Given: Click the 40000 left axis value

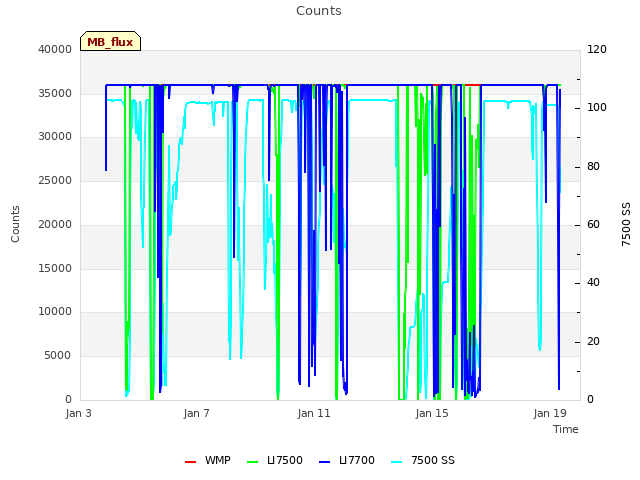Looking at the screenshot, I should [x=55, y=49].
